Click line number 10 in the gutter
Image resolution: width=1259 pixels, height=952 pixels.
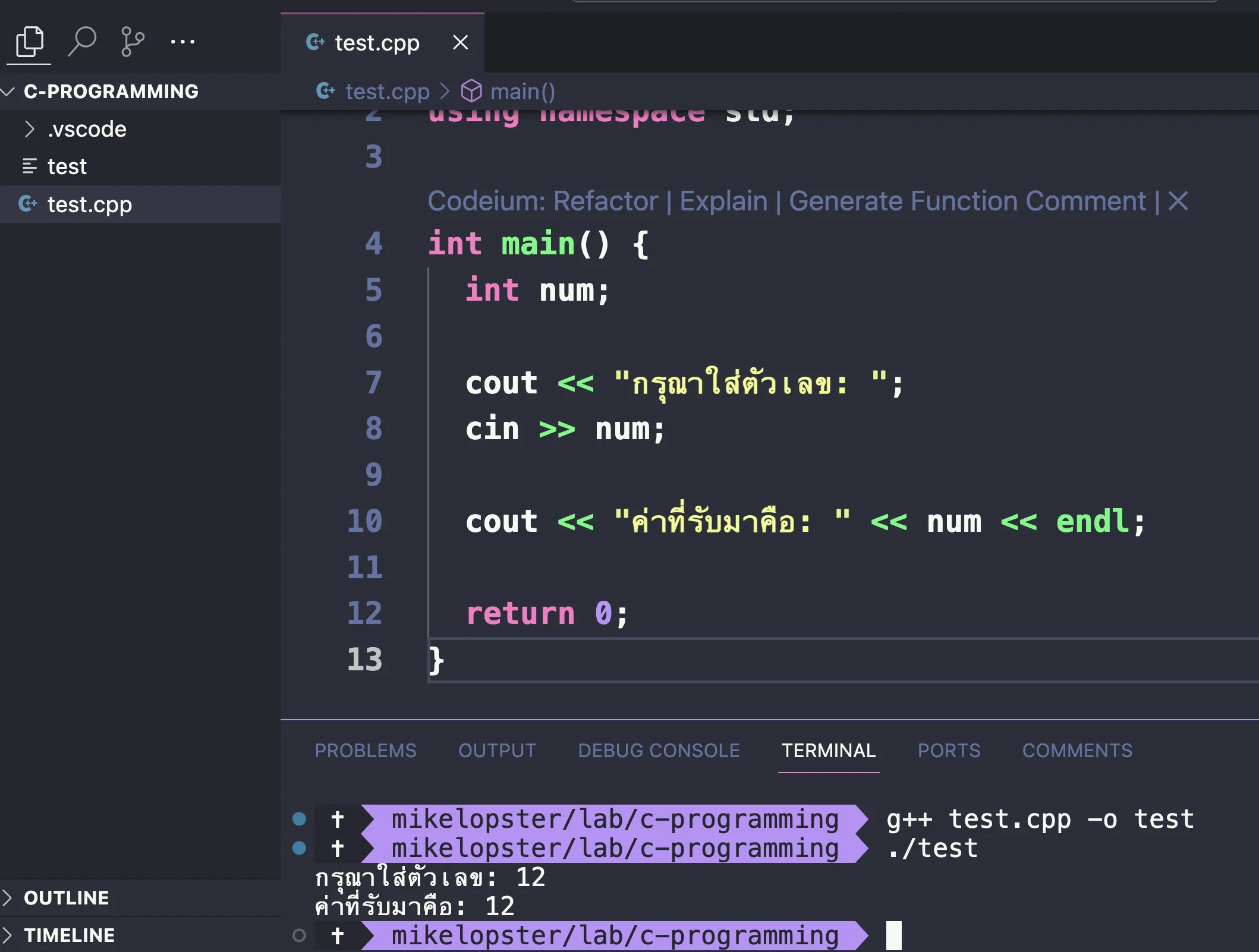point(365,521)
